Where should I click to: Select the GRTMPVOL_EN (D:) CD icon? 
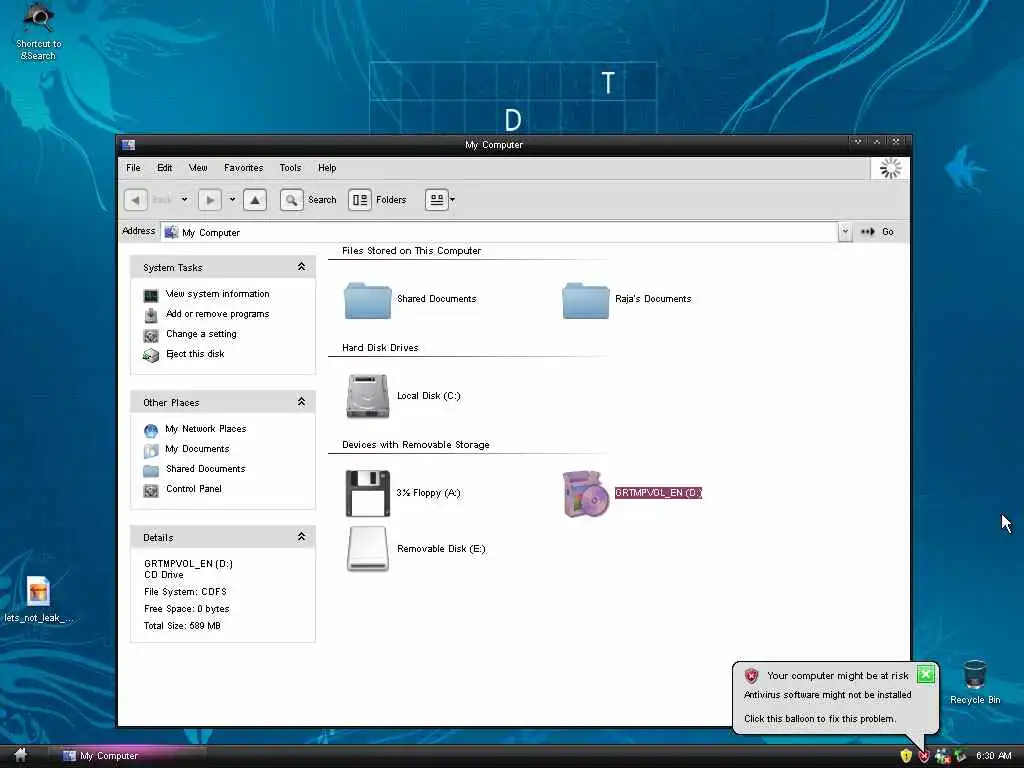pos(586,494)
